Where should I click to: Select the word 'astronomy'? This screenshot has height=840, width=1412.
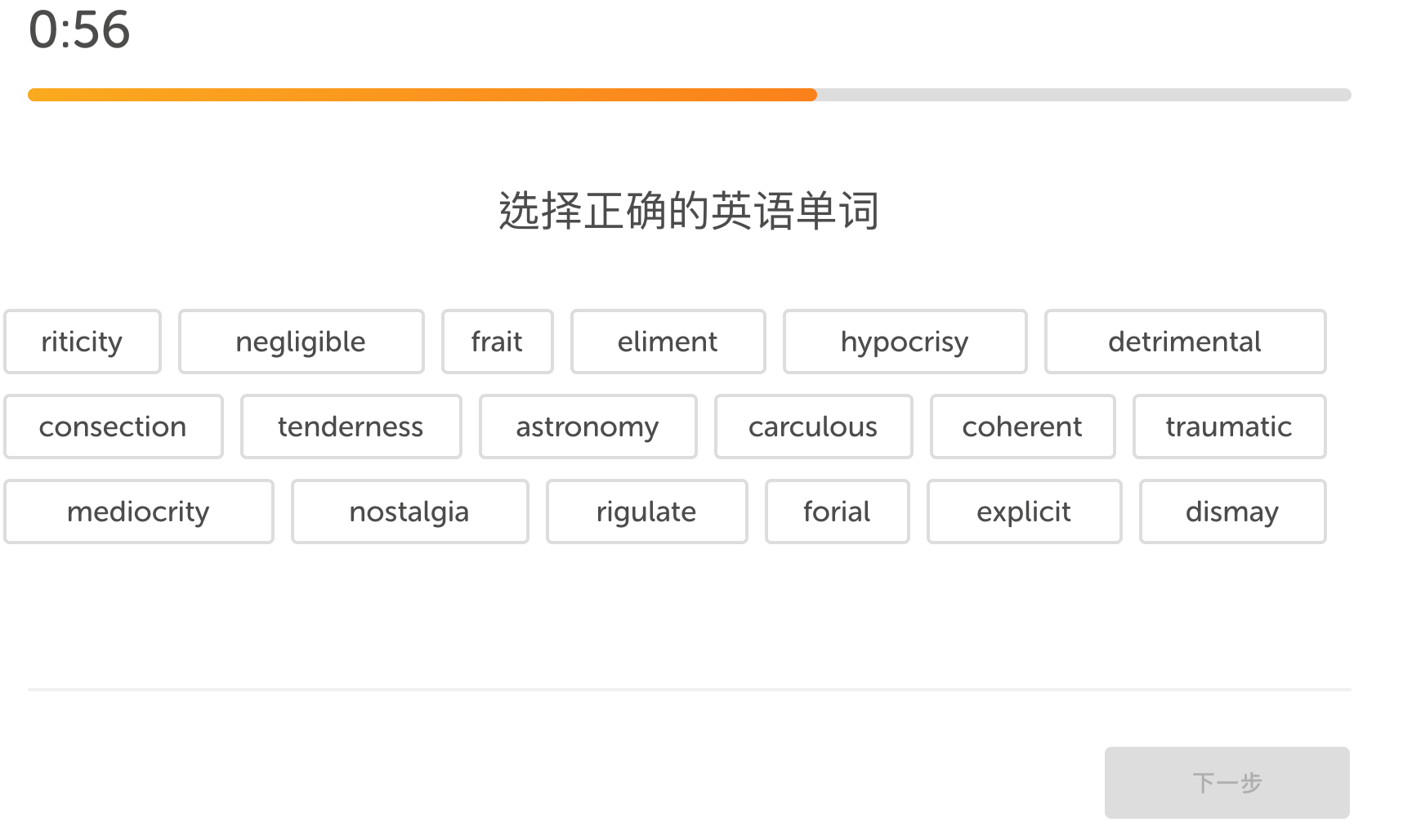(588, 427)
